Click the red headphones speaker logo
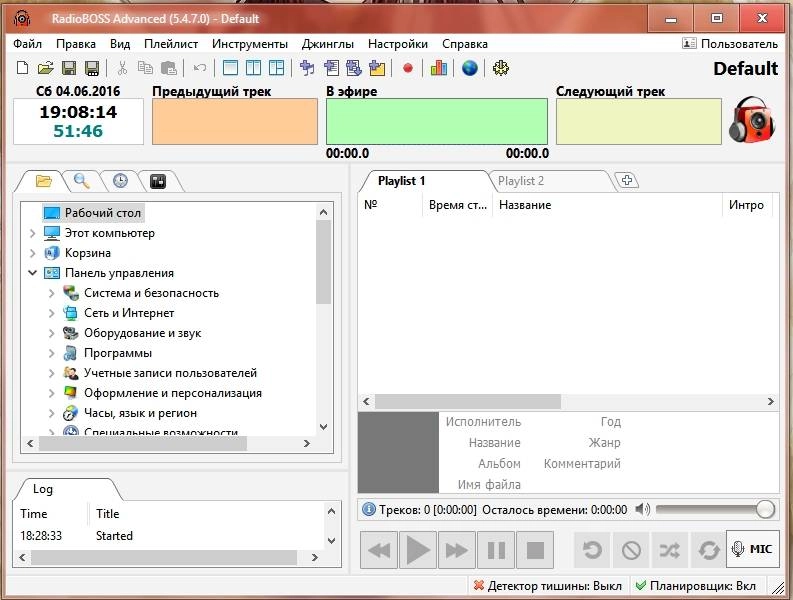793x600 pixels. pyautogui.click(x=752, y=119)
